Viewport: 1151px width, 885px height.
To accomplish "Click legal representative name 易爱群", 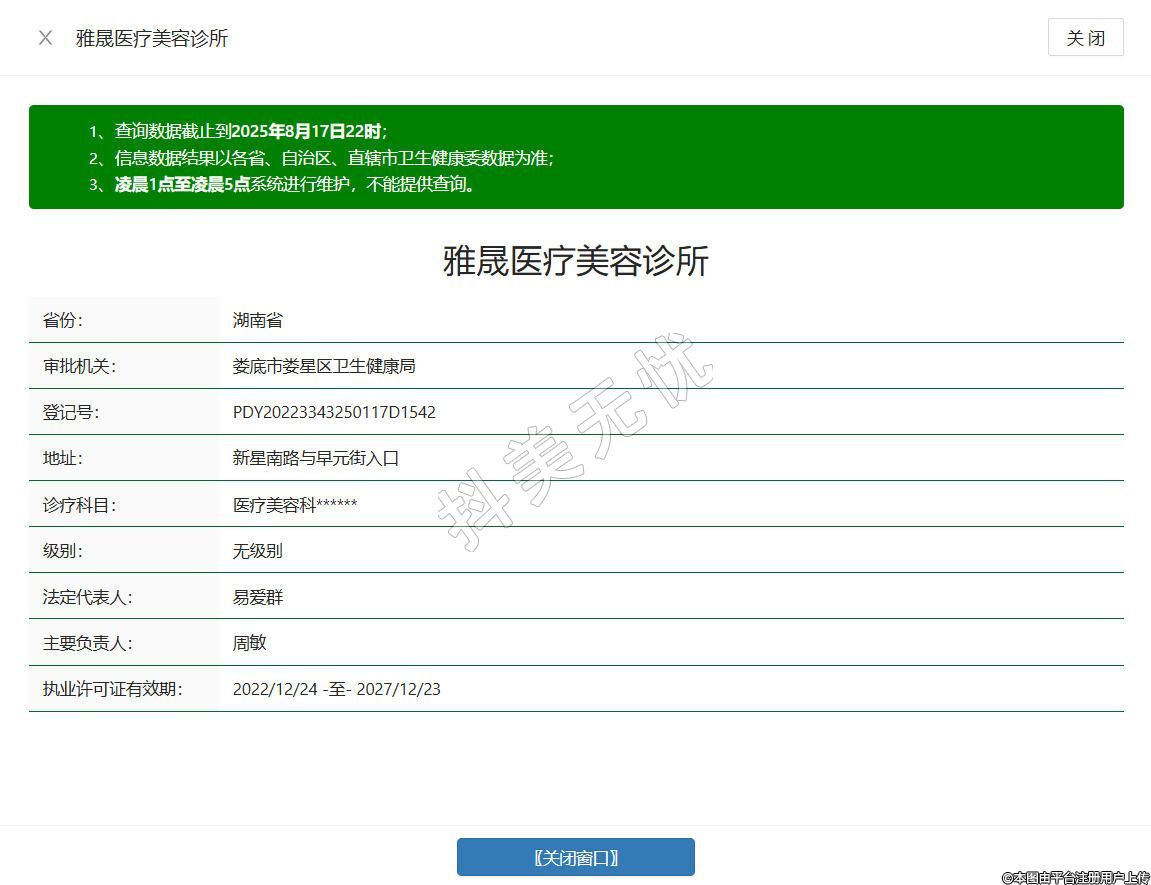I will point(258,597).
